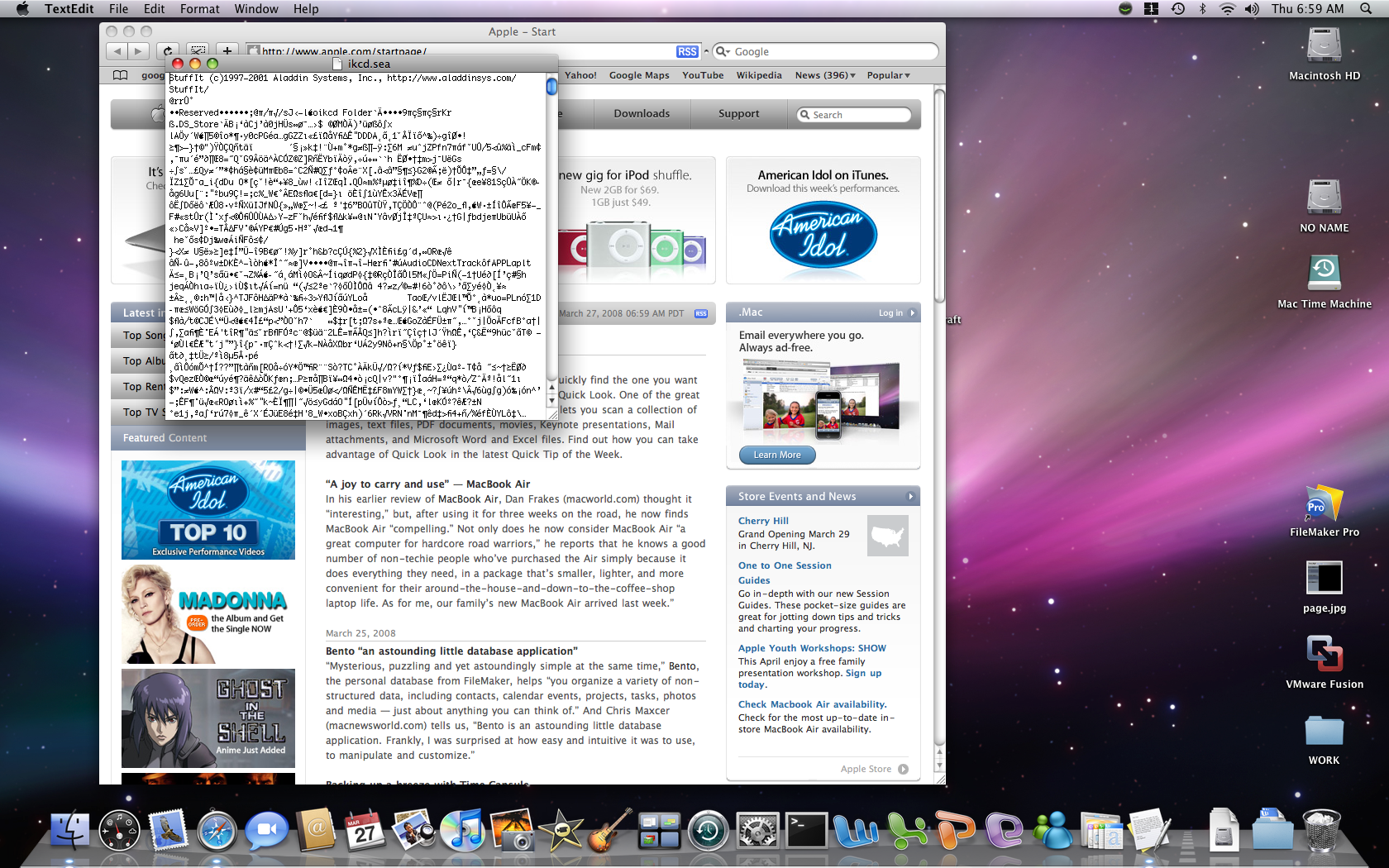
Task: Open Address Book in the Dock
Action: pyautogui.click(x=316, y=830)
